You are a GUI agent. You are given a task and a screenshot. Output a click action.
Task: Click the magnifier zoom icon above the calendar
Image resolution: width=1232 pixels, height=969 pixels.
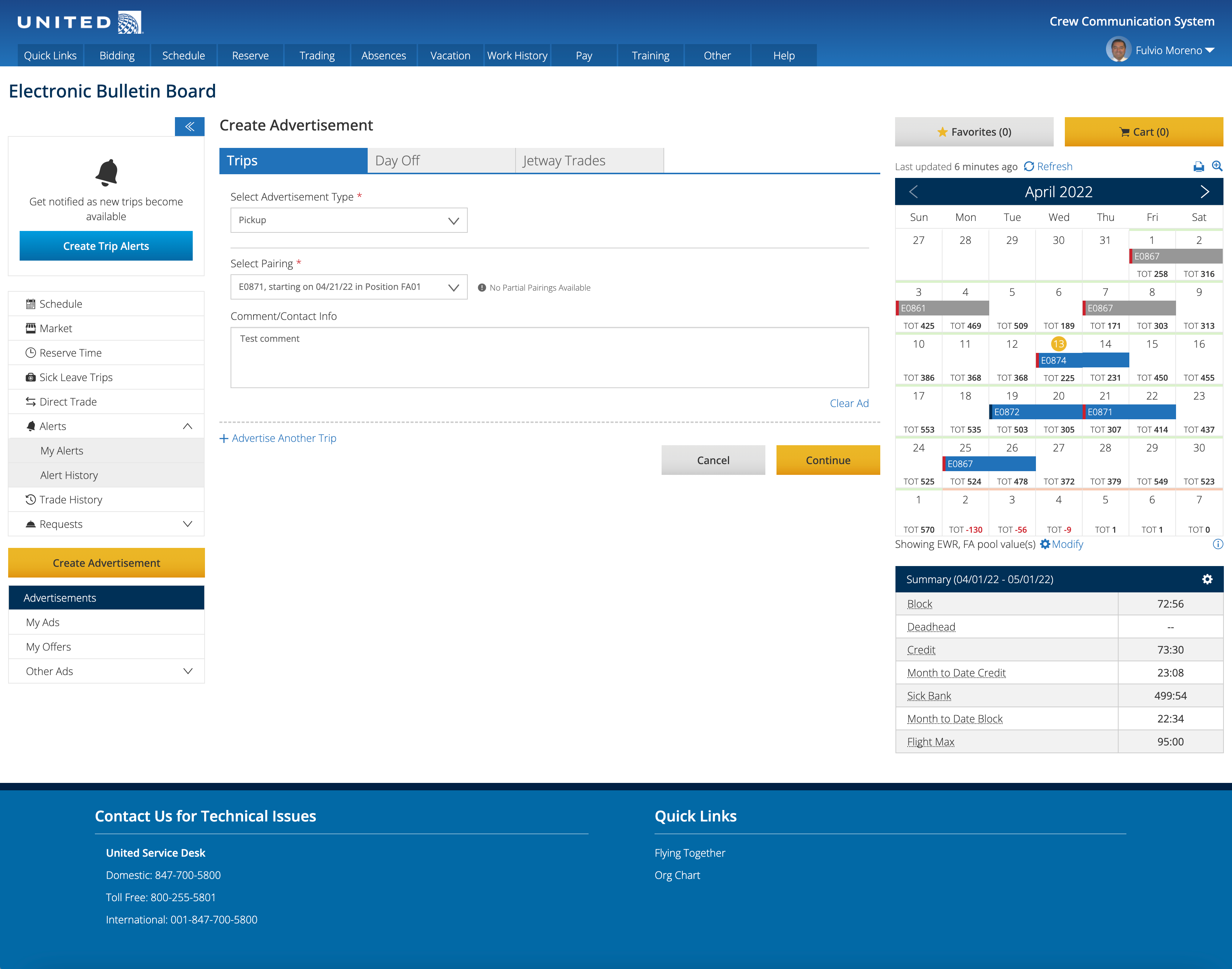1217,166
